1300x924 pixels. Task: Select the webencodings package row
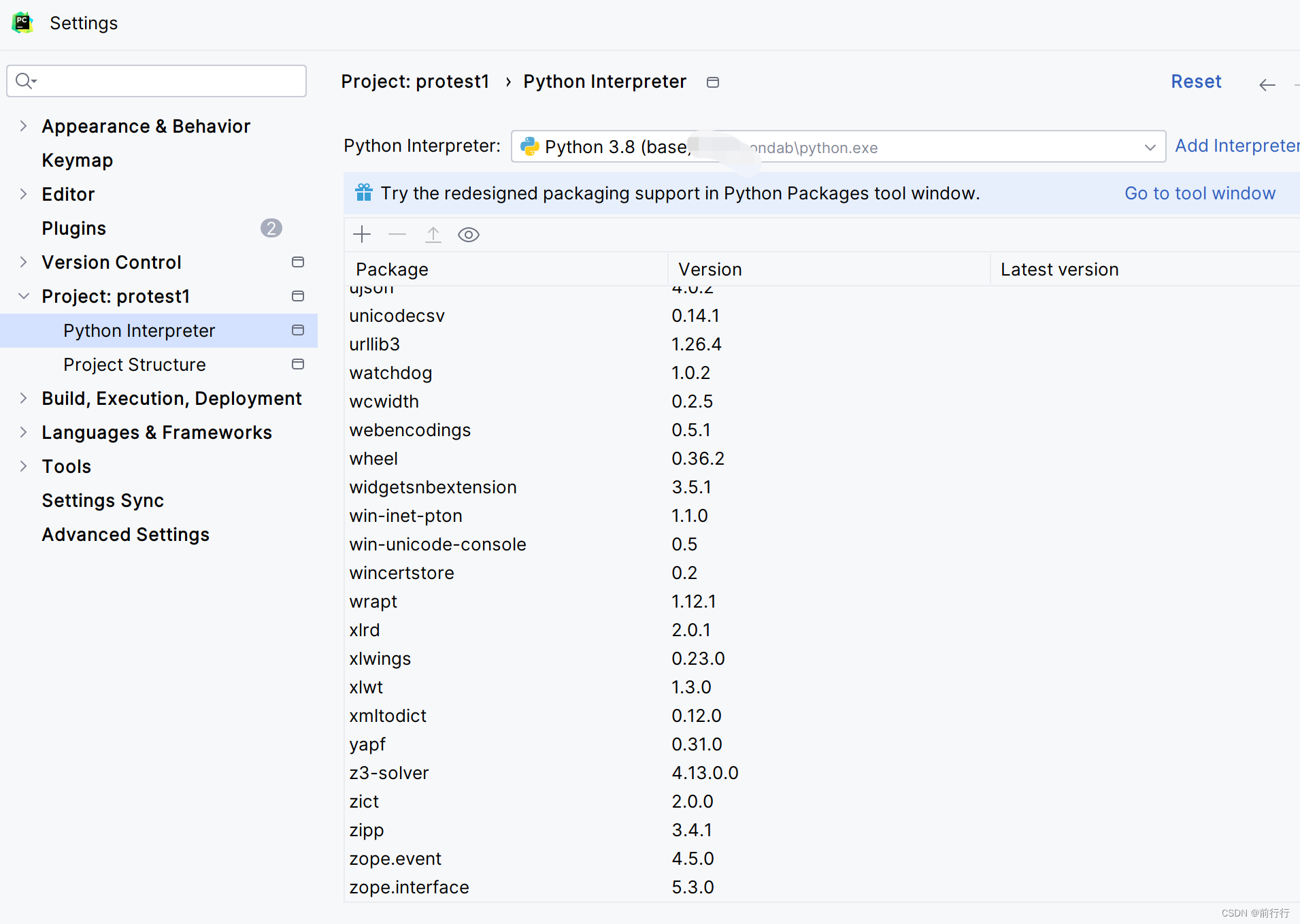822,430
